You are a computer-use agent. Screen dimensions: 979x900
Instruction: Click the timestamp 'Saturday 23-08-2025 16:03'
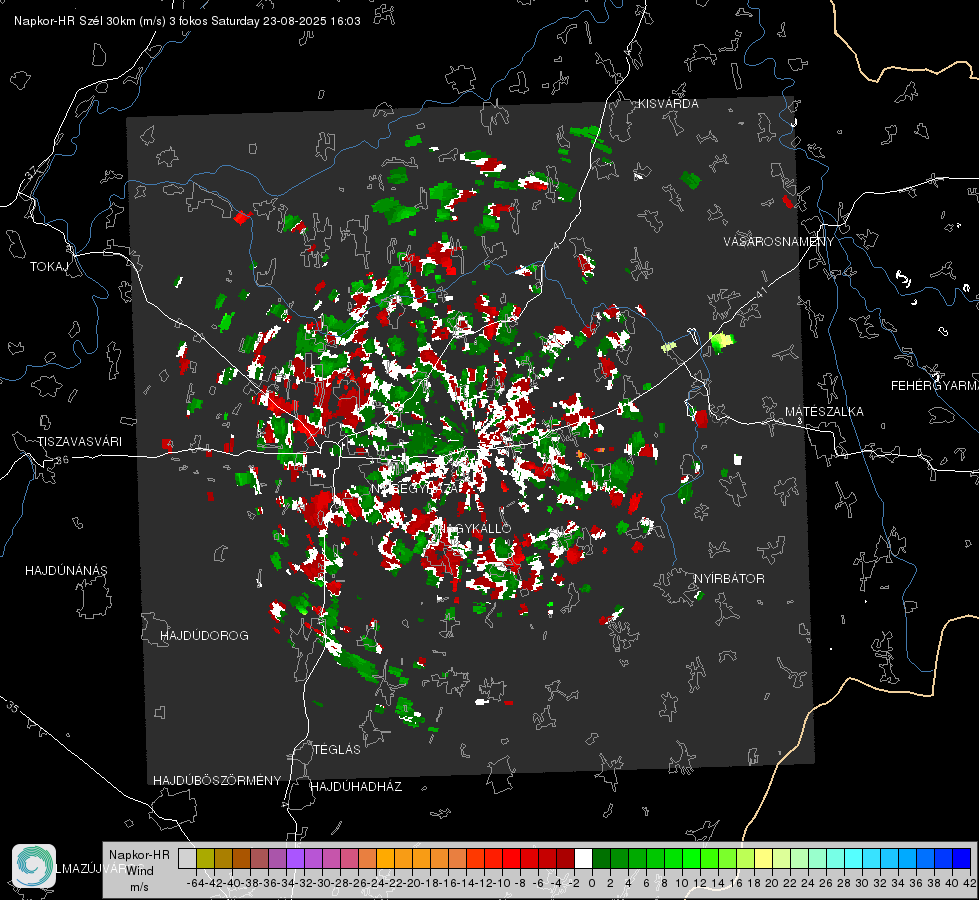point(286,21)
